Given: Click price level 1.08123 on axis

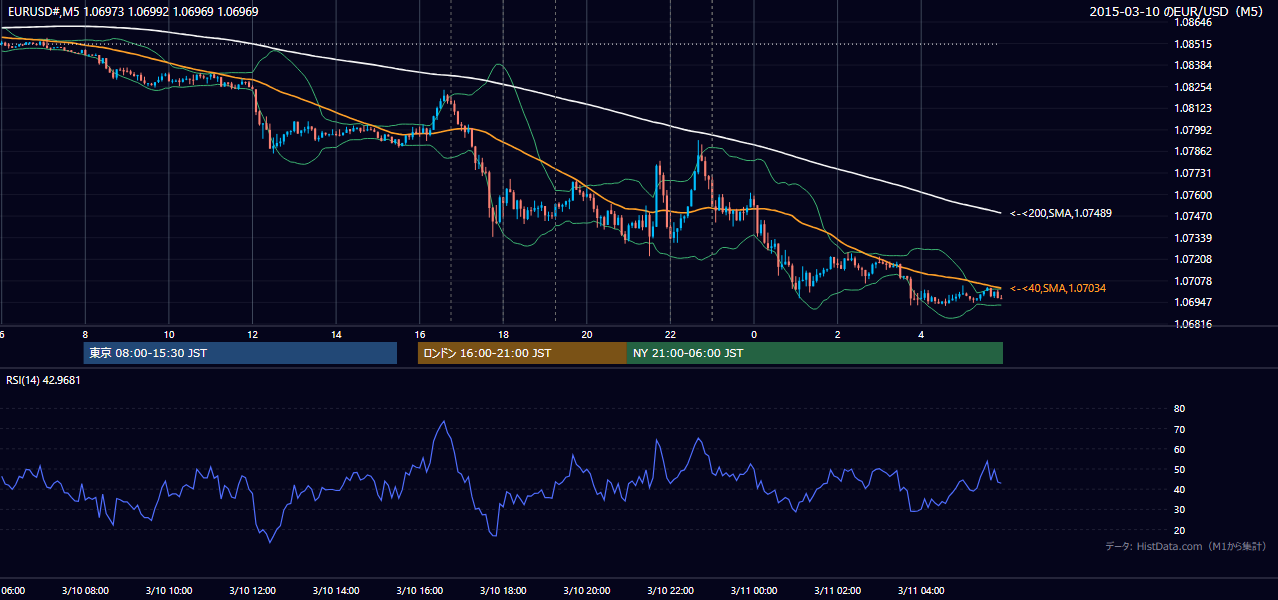Looking at the screenshot, I should pyautogui.click(x=1194, y=108).
